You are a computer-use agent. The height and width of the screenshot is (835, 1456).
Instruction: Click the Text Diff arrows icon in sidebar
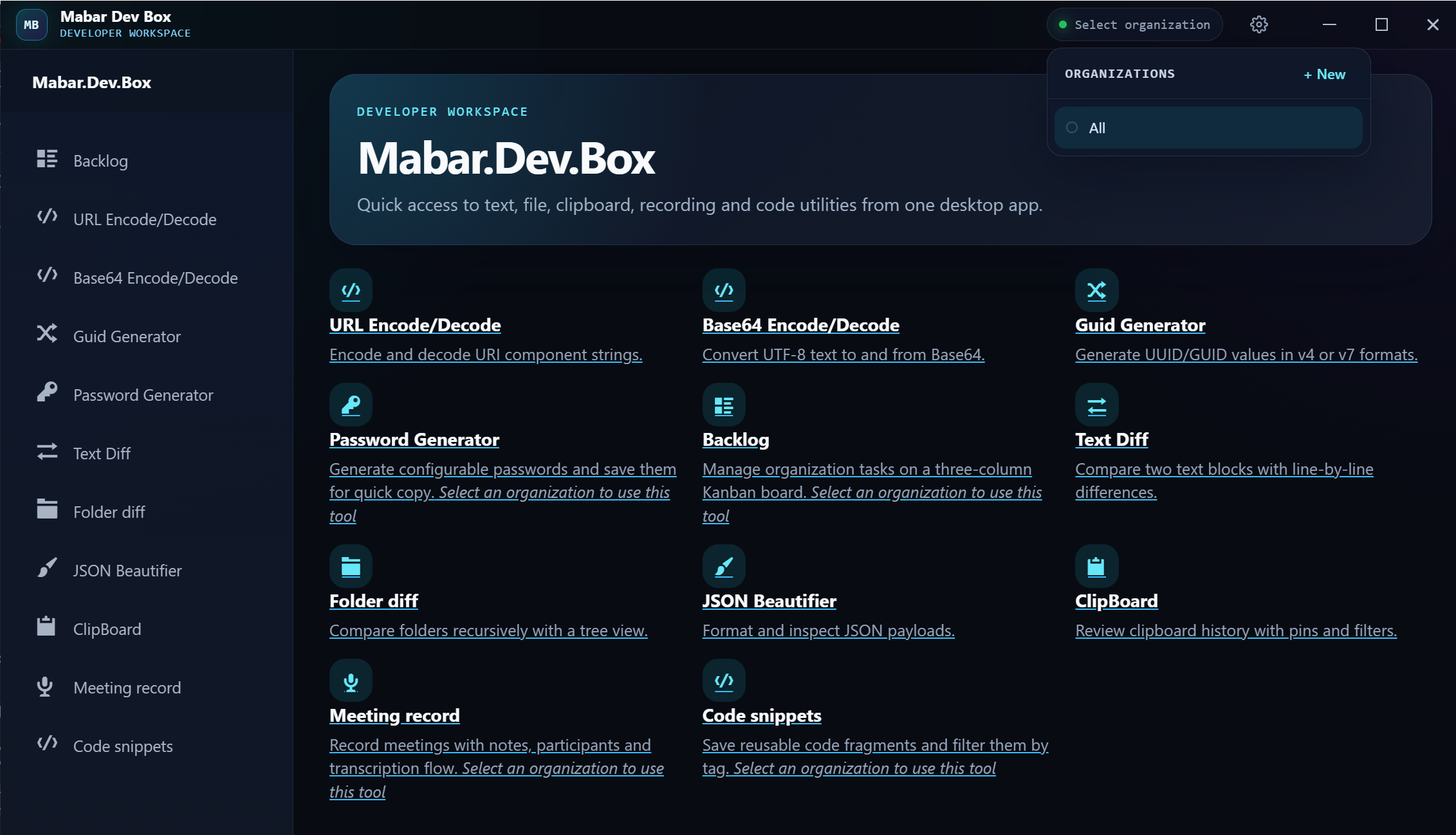coord(47,452)
